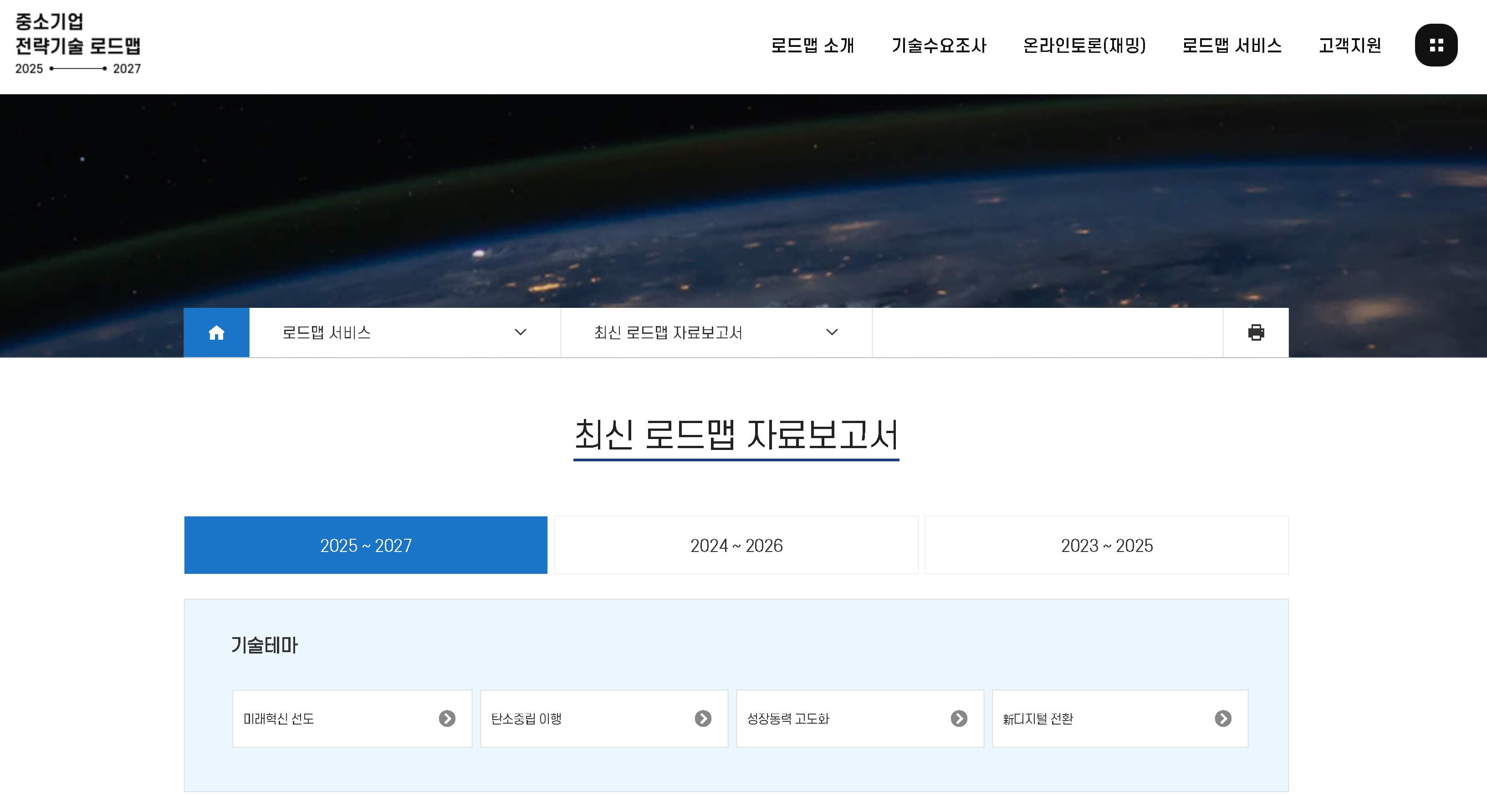The height and width of the screenshot is (812, 1487).
Task: Click the home icon in breadcrumb bar
Action: pos(216,332)
